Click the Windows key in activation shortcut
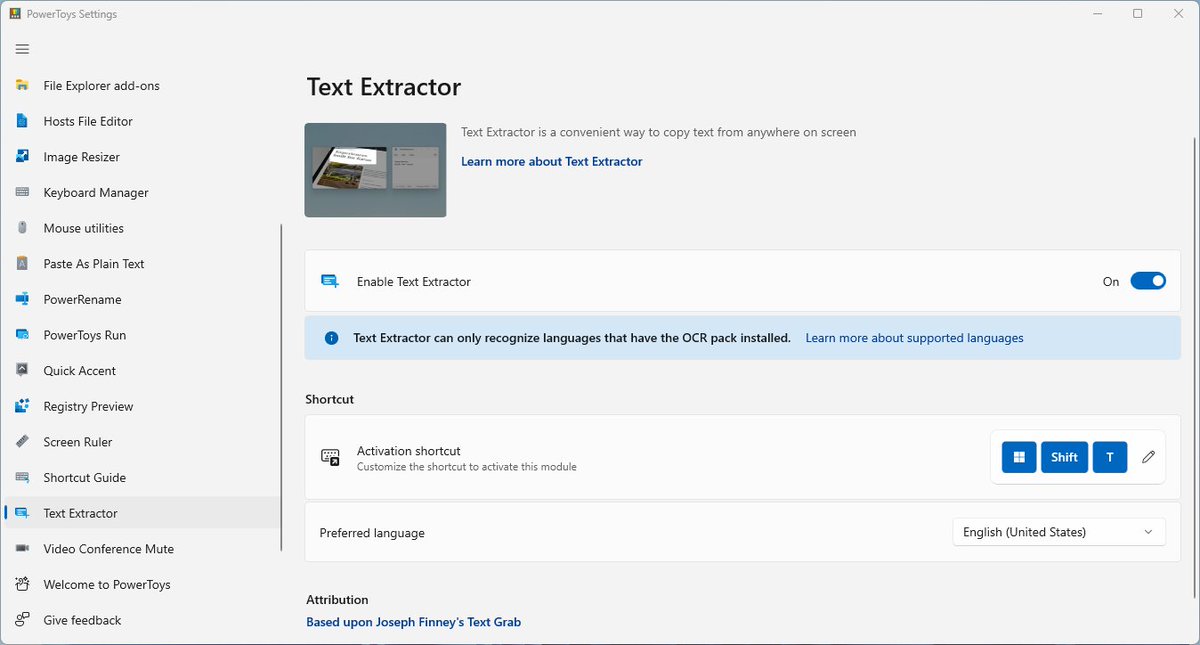This screenshot has height=645, width=1200. (x=1019, y=457)
